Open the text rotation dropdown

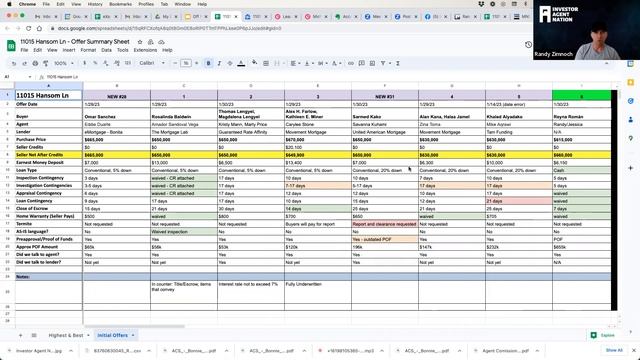click(x=336, y=63)
